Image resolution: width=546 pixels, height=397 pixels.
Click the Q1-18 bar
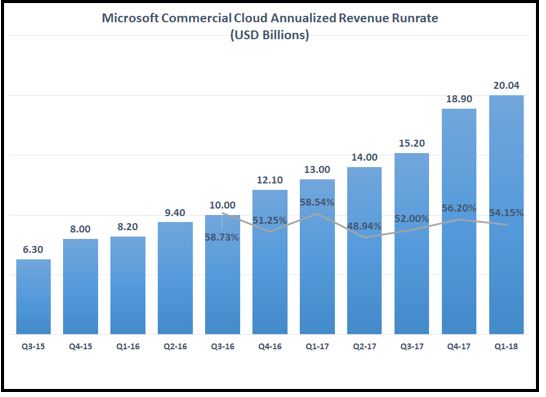point(506,215)
